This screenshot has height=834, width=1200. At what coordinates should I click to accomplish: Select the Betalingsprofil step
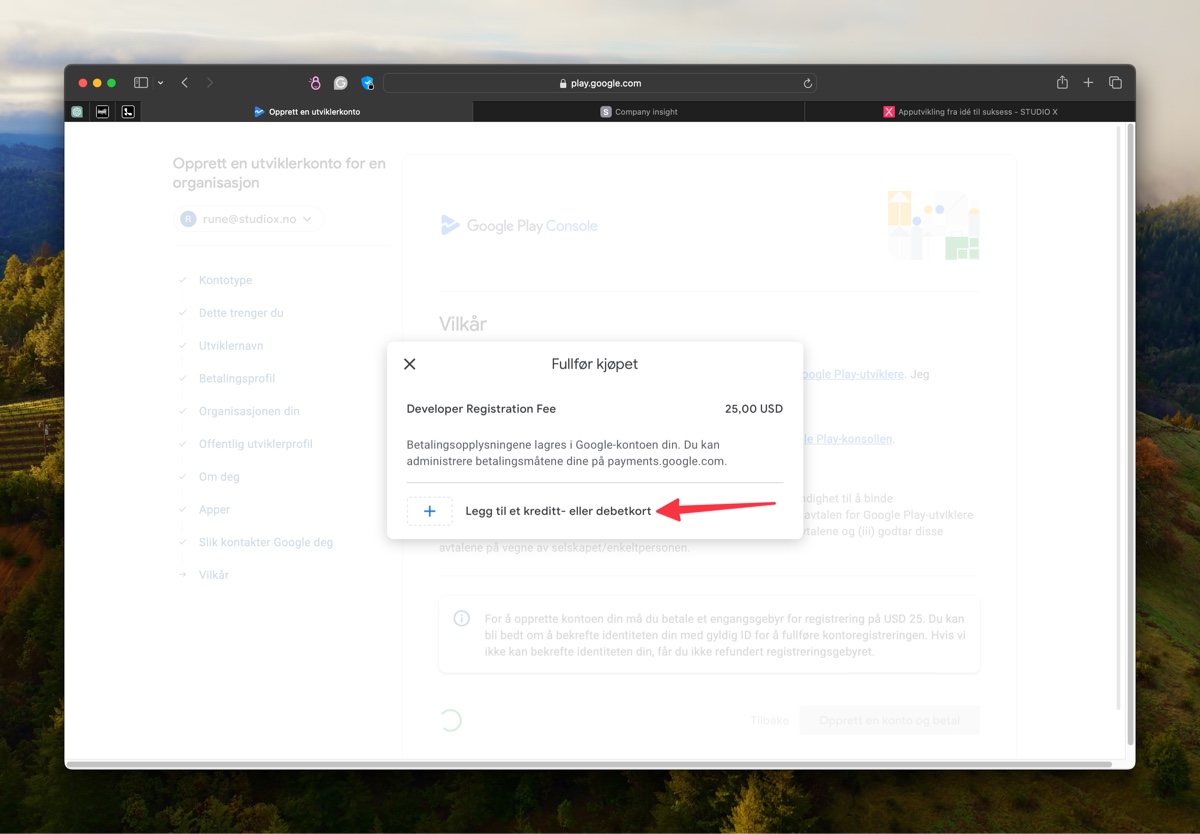(x=237, y=379)
